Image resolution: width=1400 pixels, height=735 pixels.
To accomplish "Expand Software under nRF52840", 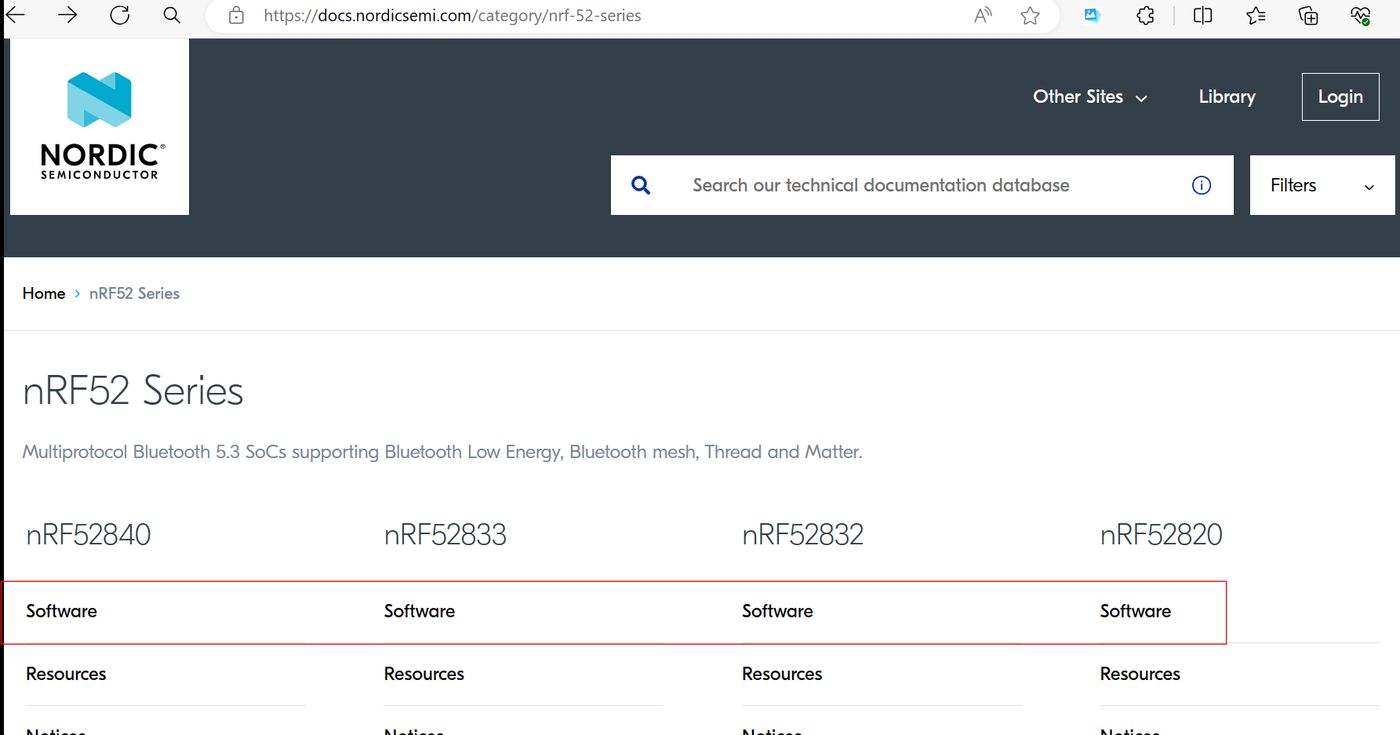I will 62,611.
